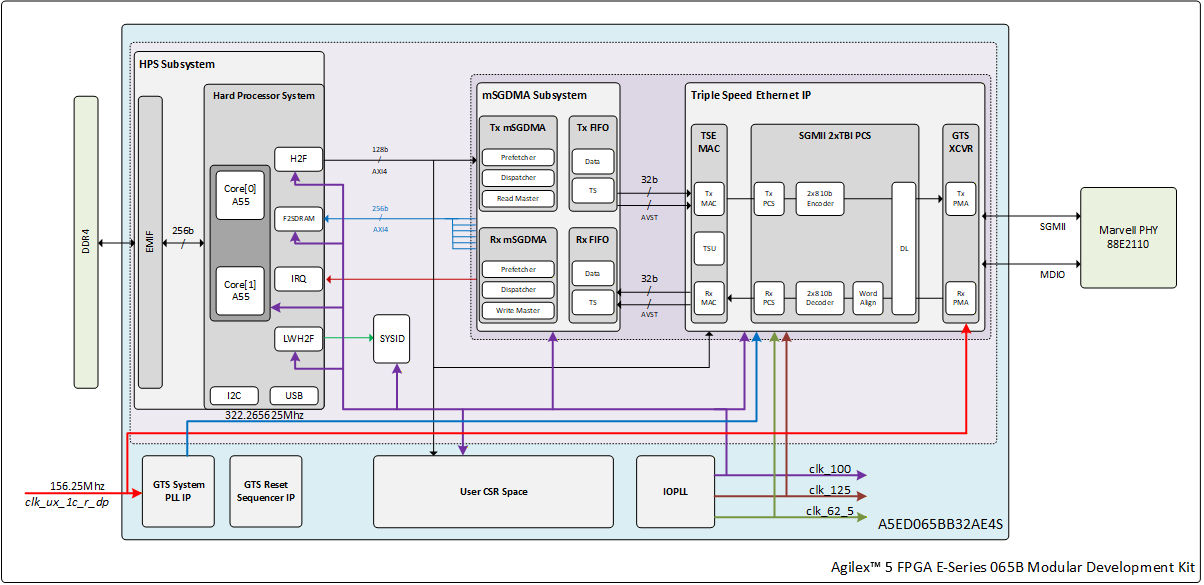The image size is (1204, 585).
Task: Click the 256b label beside EMIF
Action: point(182,229)
